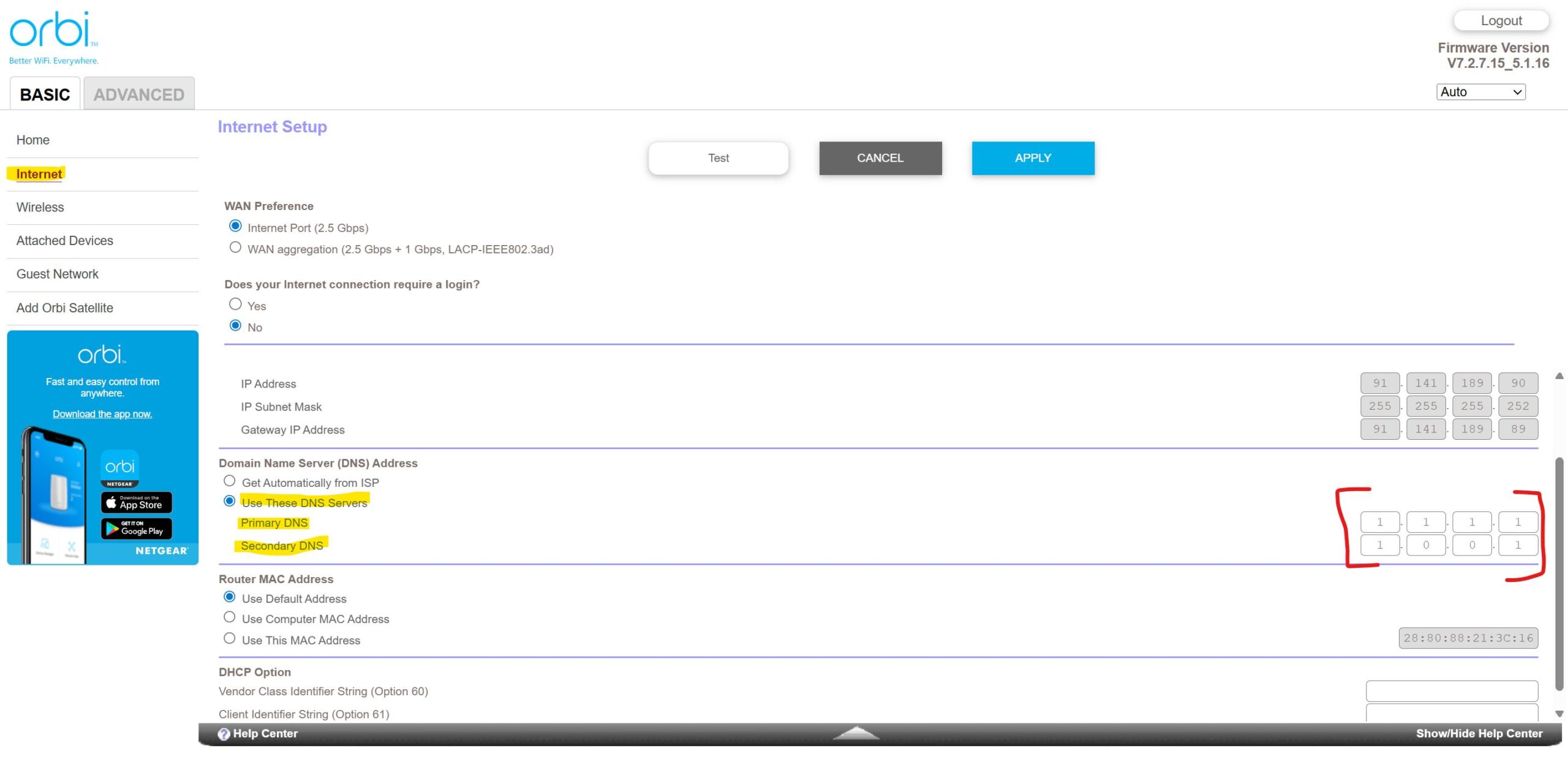
Task: Switch to the ADVANCED tab
Action: pyautogui.click(x=139, y=94)
